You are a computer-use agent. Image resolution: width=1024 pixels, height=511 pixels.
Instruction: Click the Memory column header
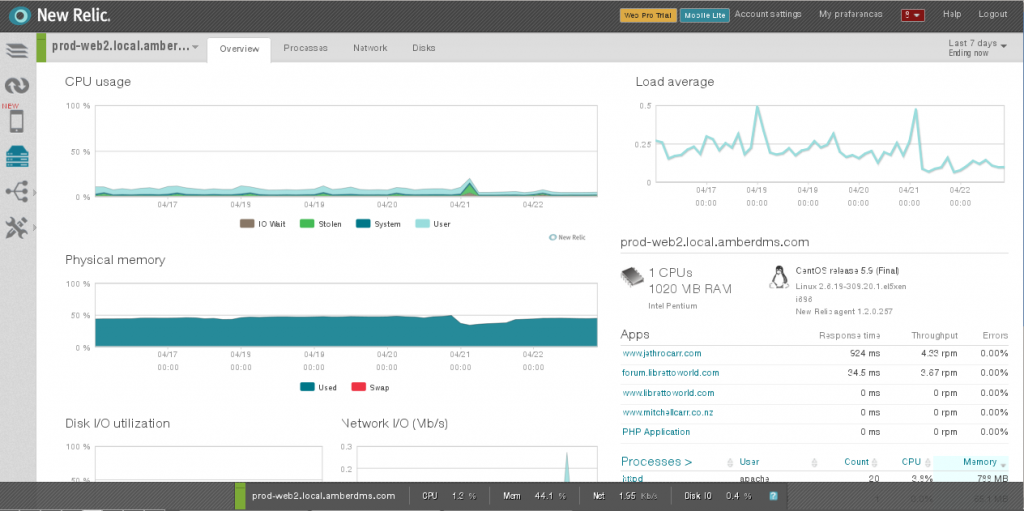[x=980, y=462]
